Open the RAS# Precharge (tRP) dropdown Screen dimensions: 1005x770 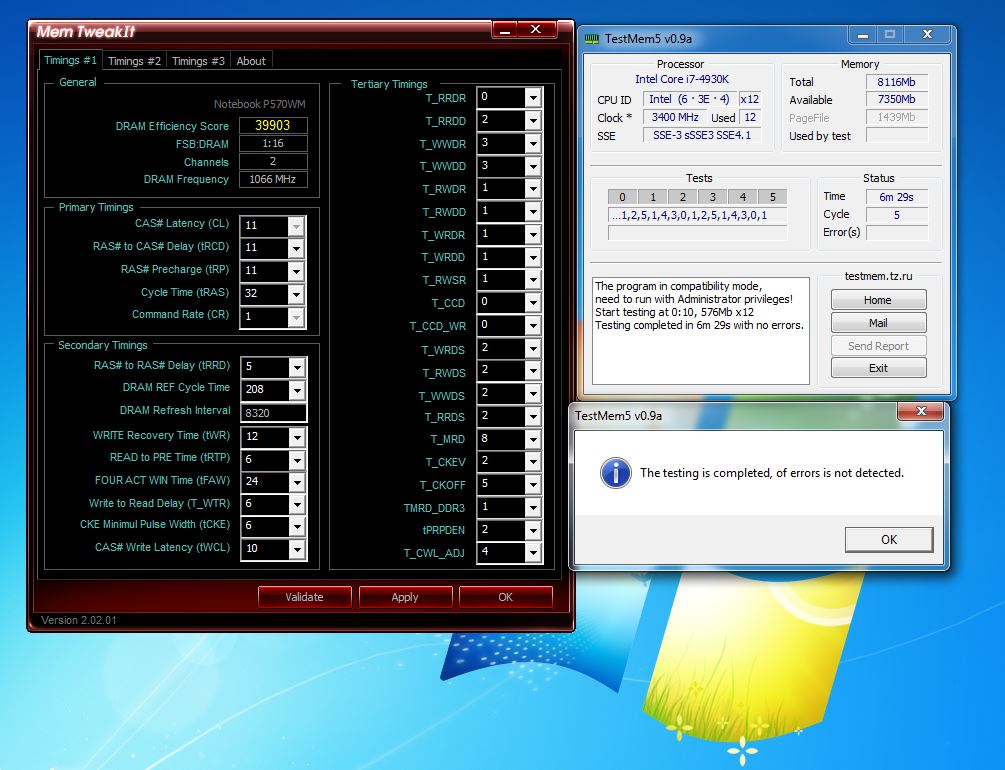click(x=296, y=271)
